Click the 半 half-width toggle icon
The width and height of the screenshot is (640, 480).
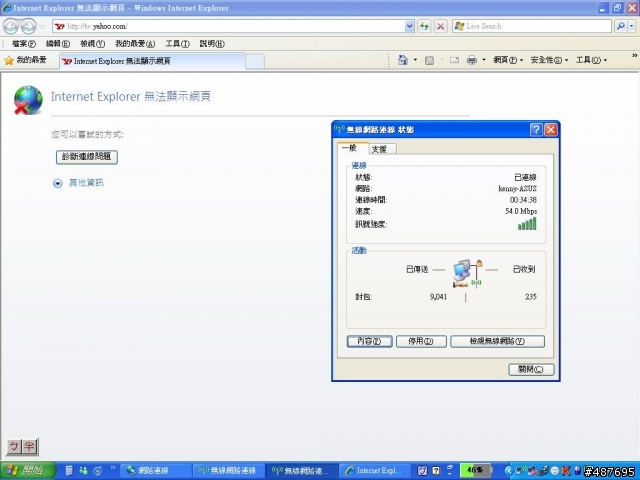pyautogui.click(x=29, y=447)
